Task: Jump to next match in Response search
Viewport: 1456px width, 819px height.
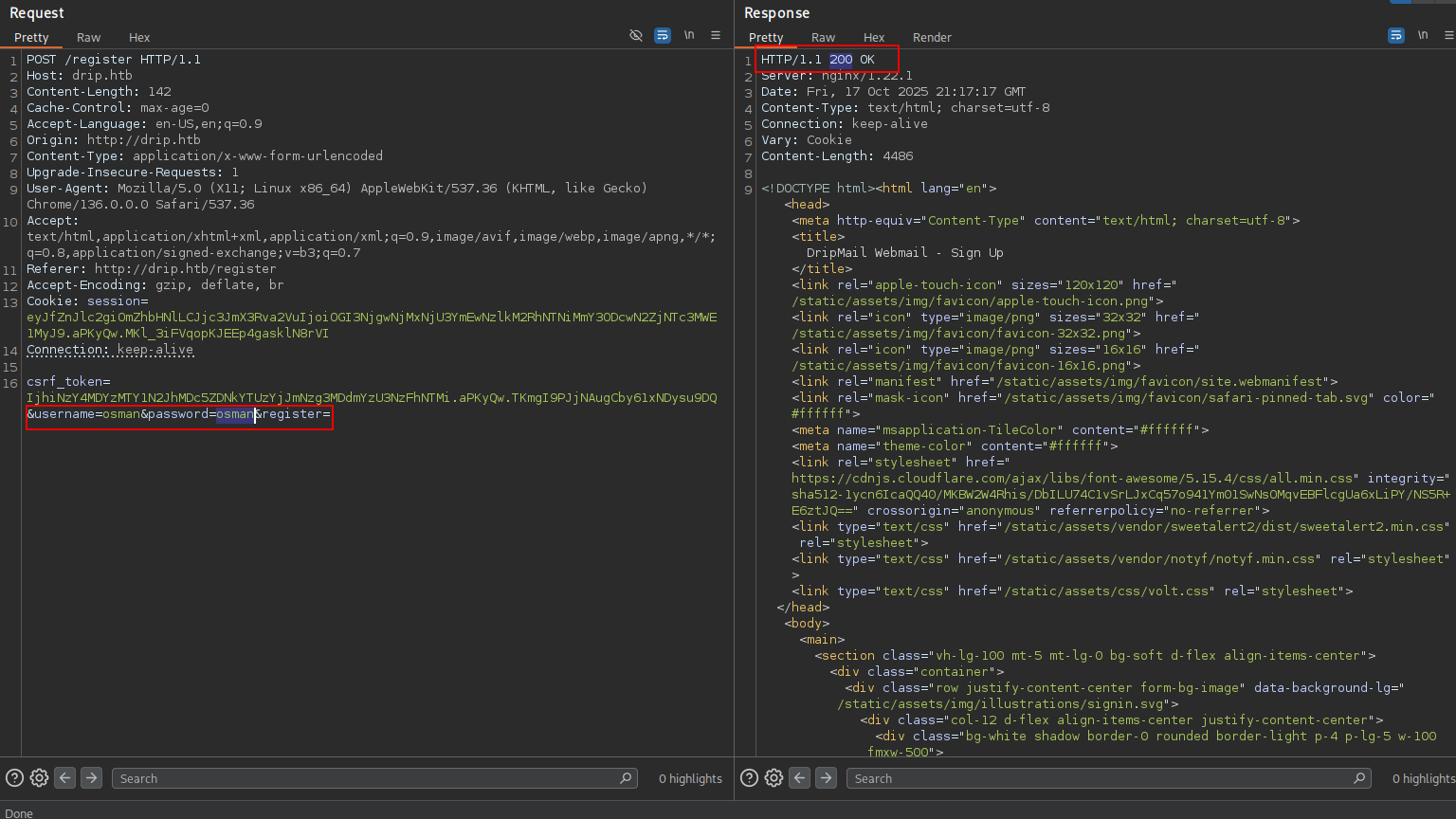Action: [827, 777]
